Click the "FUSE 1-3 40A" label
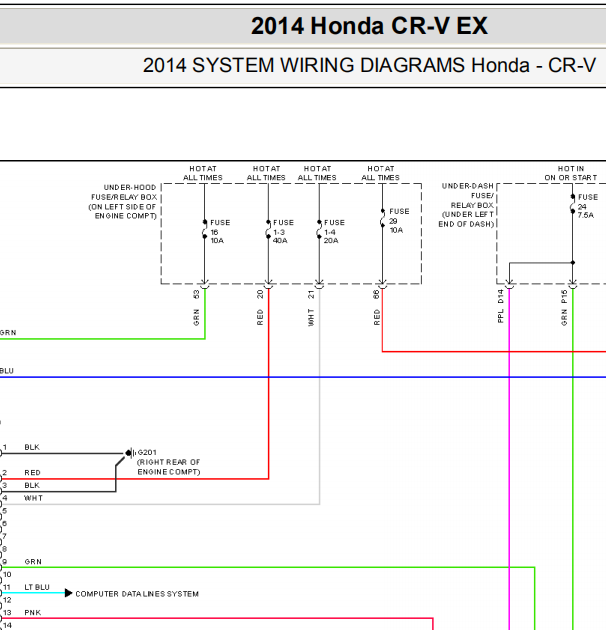Viewport: 606px width, 630px height. [x=283, y=231]
